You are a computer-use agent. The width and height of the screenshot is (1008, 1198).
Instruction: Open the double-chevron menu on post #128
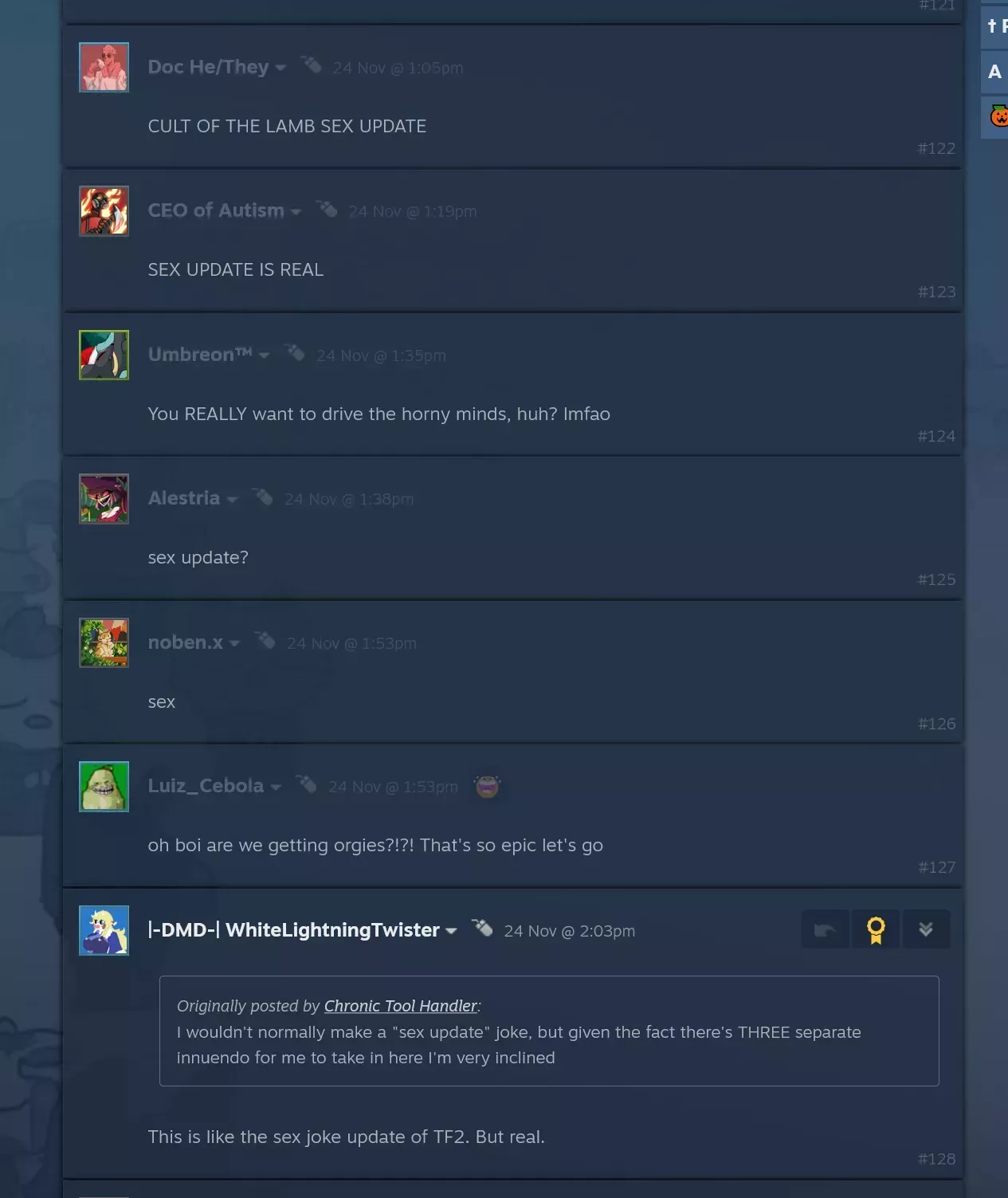coord(926,929)
